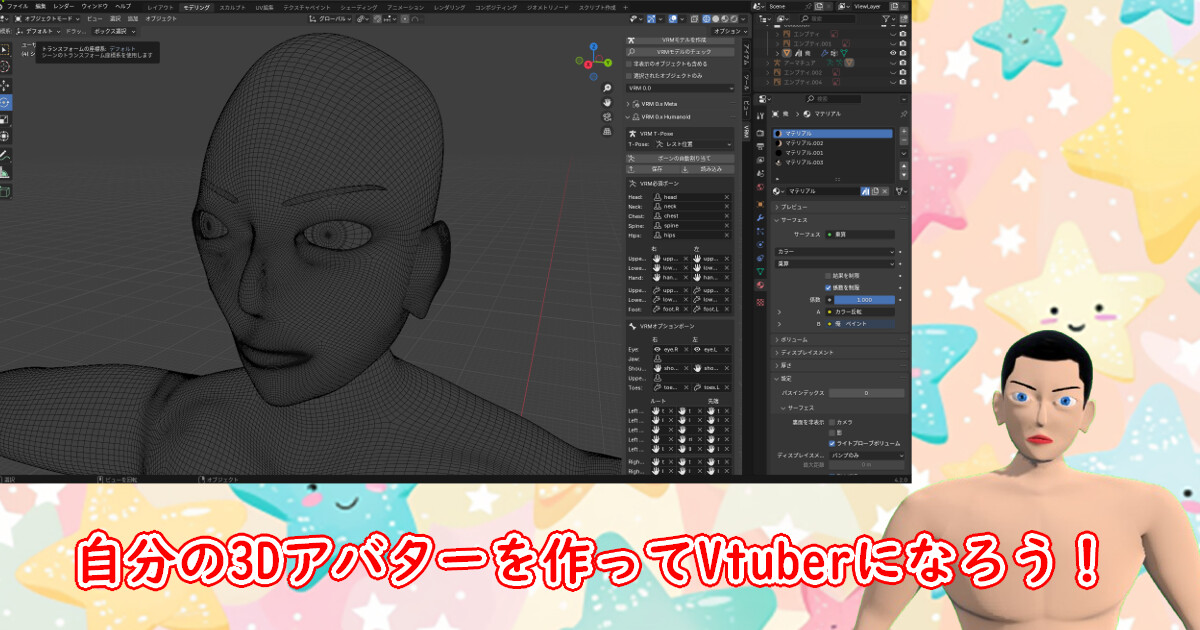
Task: Add a material slot with plus
Action: tap(904, 131)
